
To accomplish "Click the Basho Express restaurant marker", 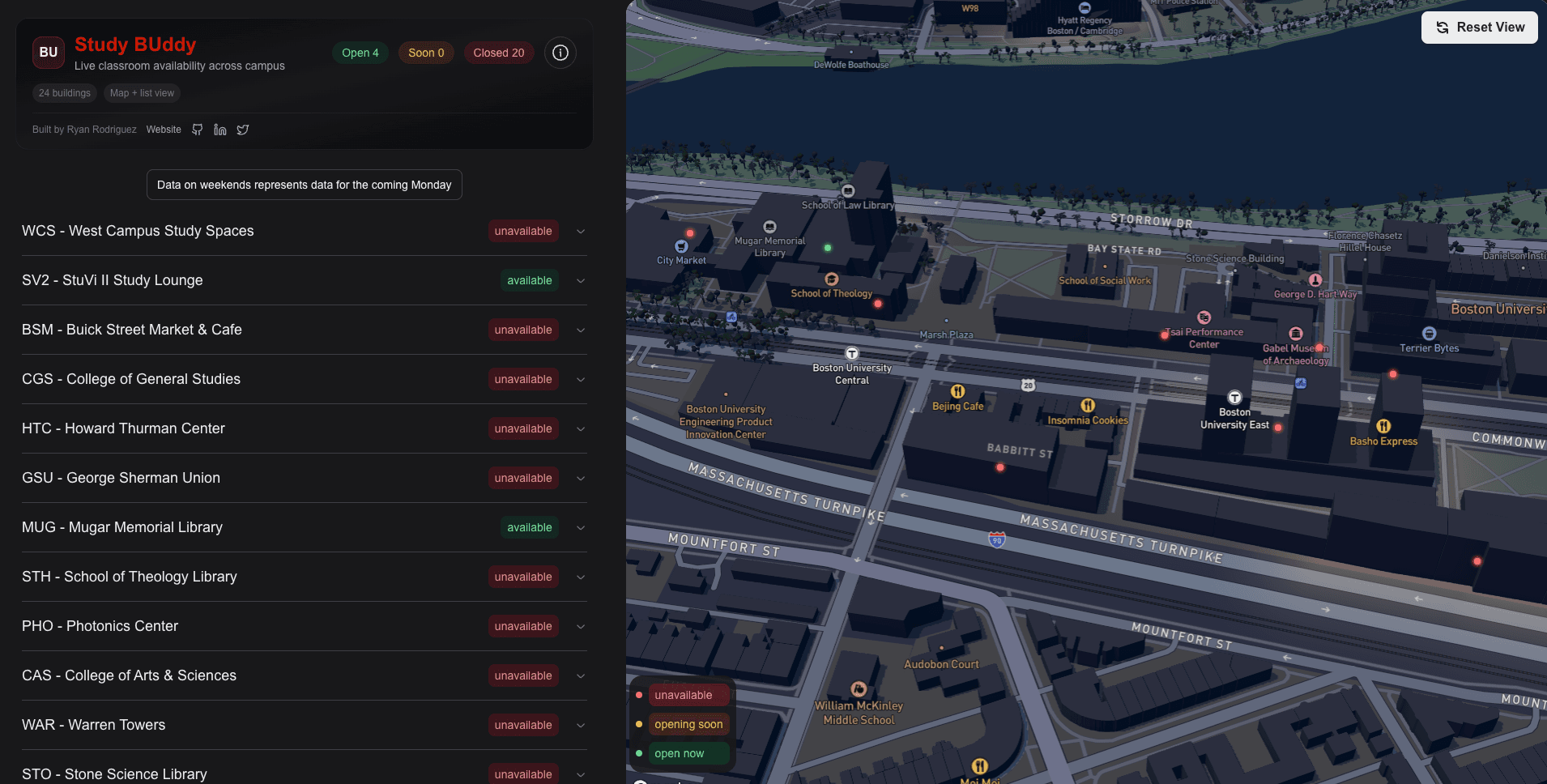I will click(1383, 426).
